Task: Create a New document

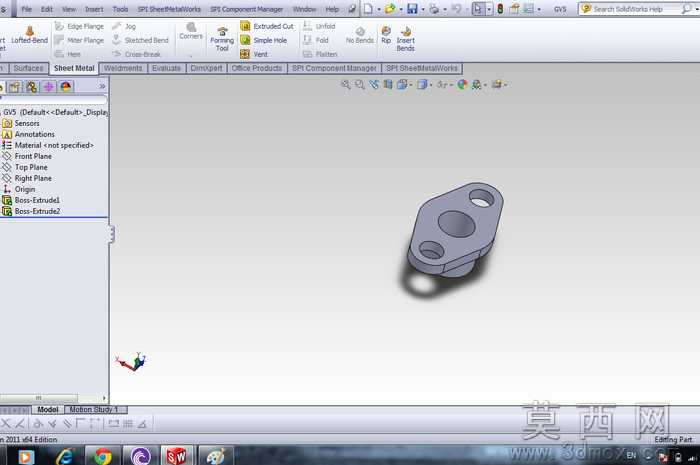Action: (x=368, y=8)
